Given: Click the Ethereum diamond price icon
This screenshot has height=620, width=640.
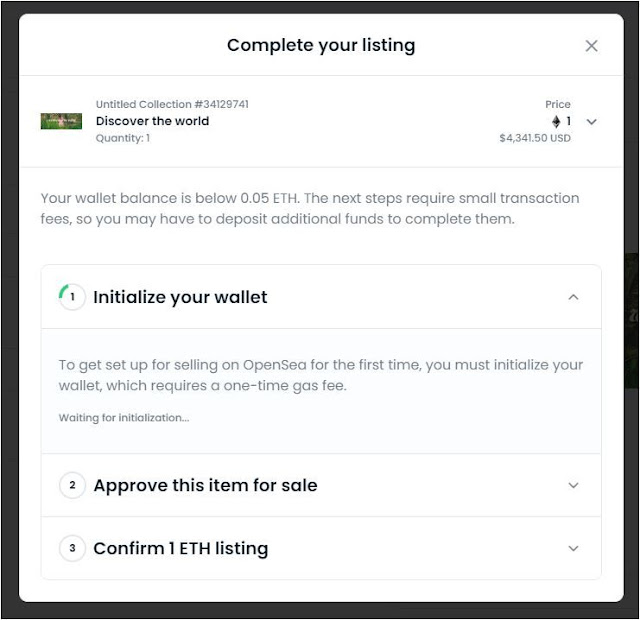Looking at the screenshot, I should click(556, 121).
